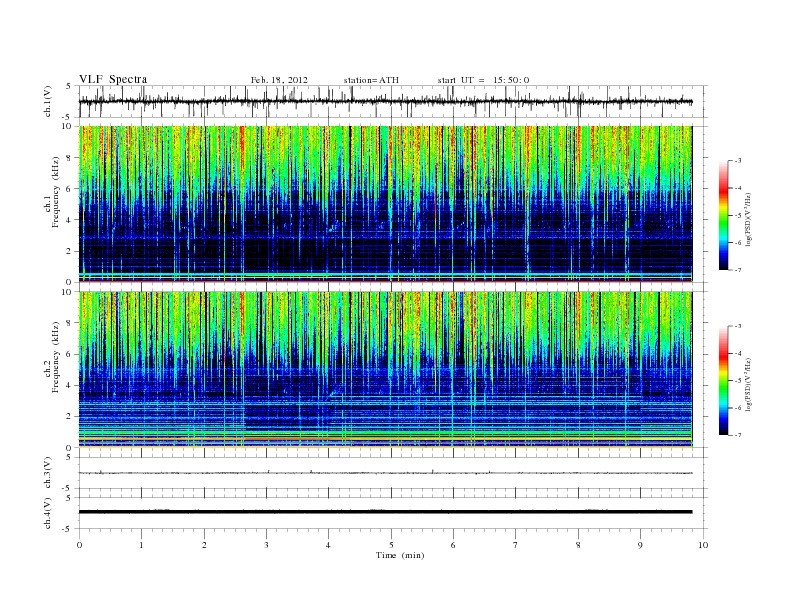Click the "4" label on the Time axis
This screenshot has height=612, width=792.
(329, 545)
